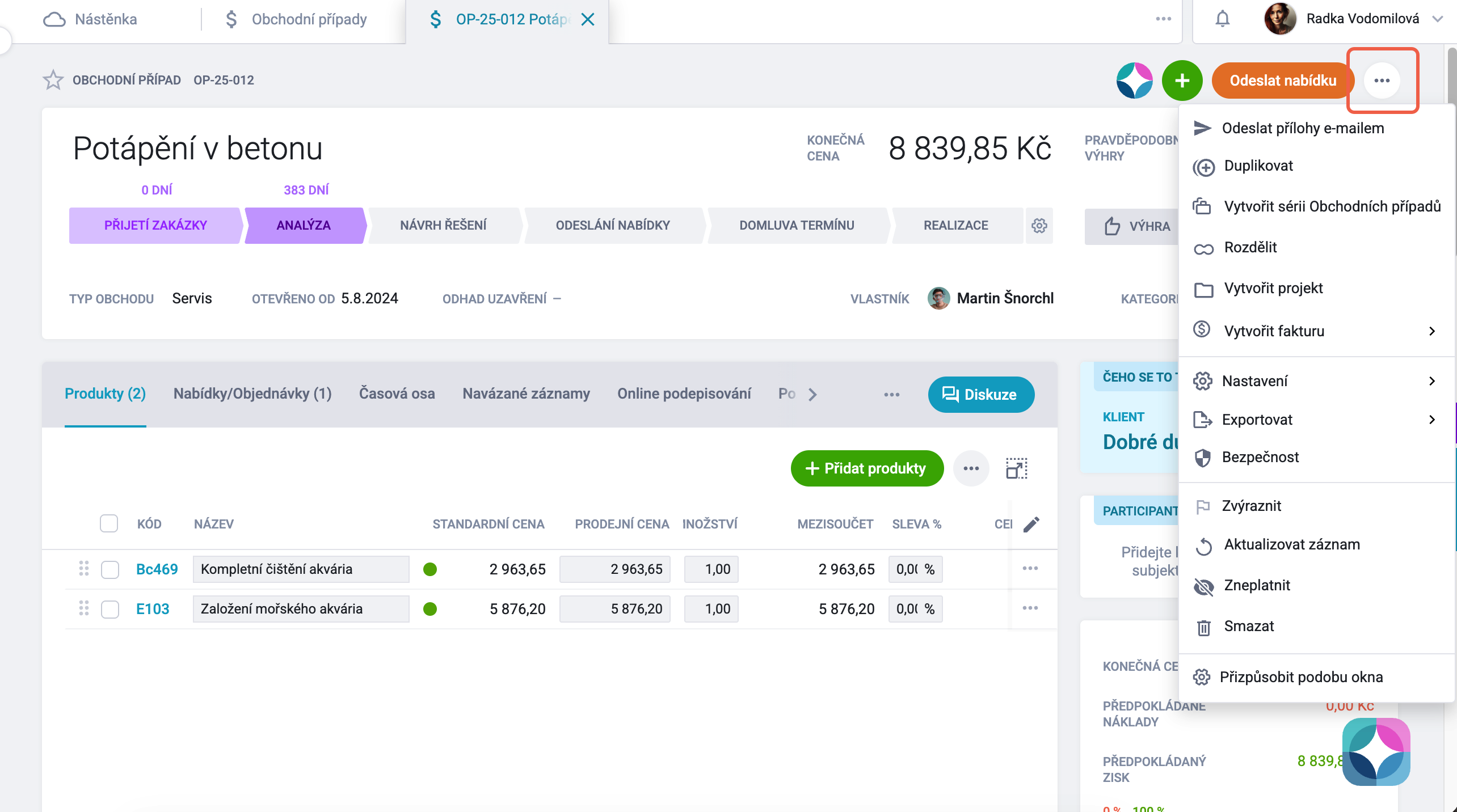
Task: Open Radka Vodomilová user dropdown
Action: point(1437,19)
